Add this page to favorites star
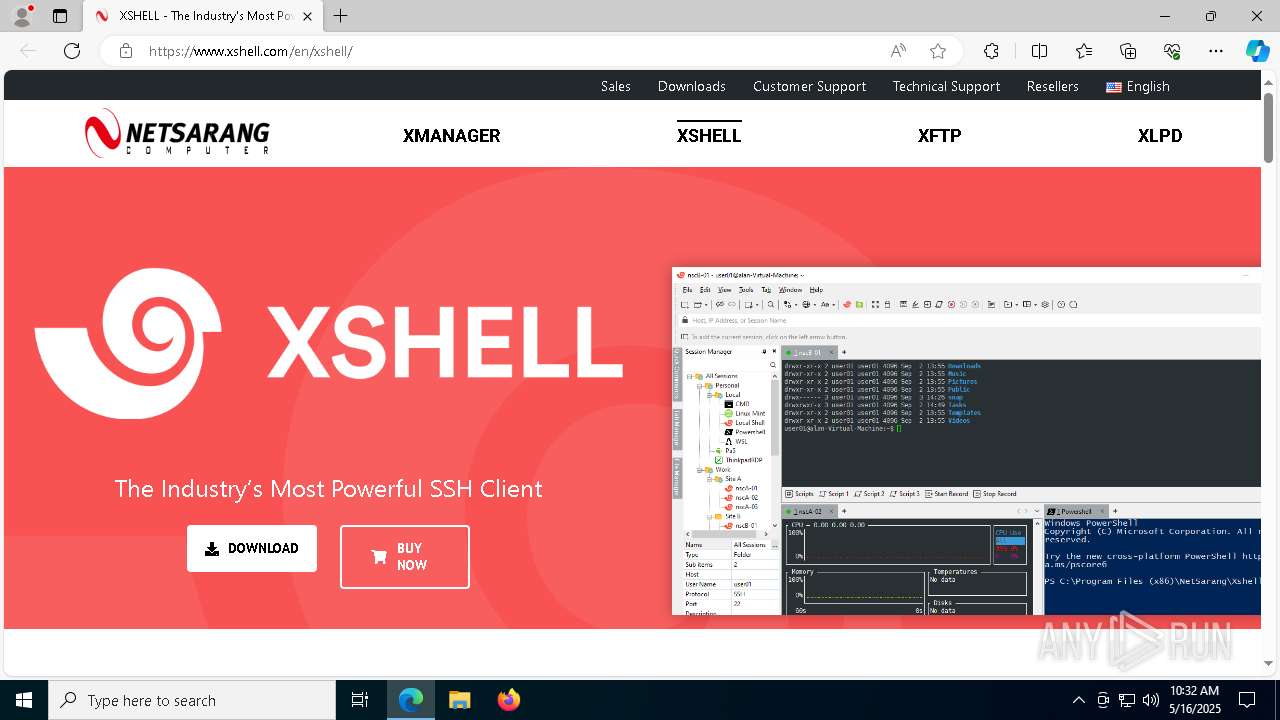 [x=937, y=51]
